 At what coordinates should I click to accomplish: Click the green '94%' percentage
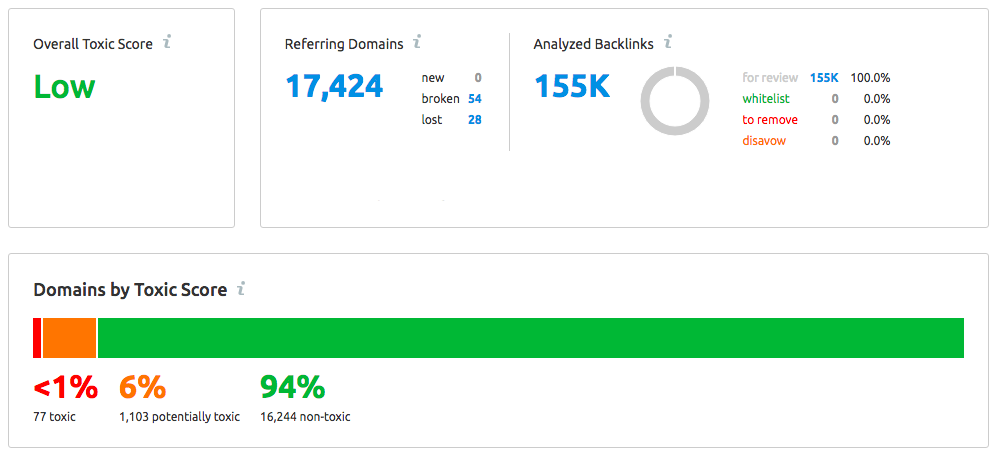(x=293, y=388)
